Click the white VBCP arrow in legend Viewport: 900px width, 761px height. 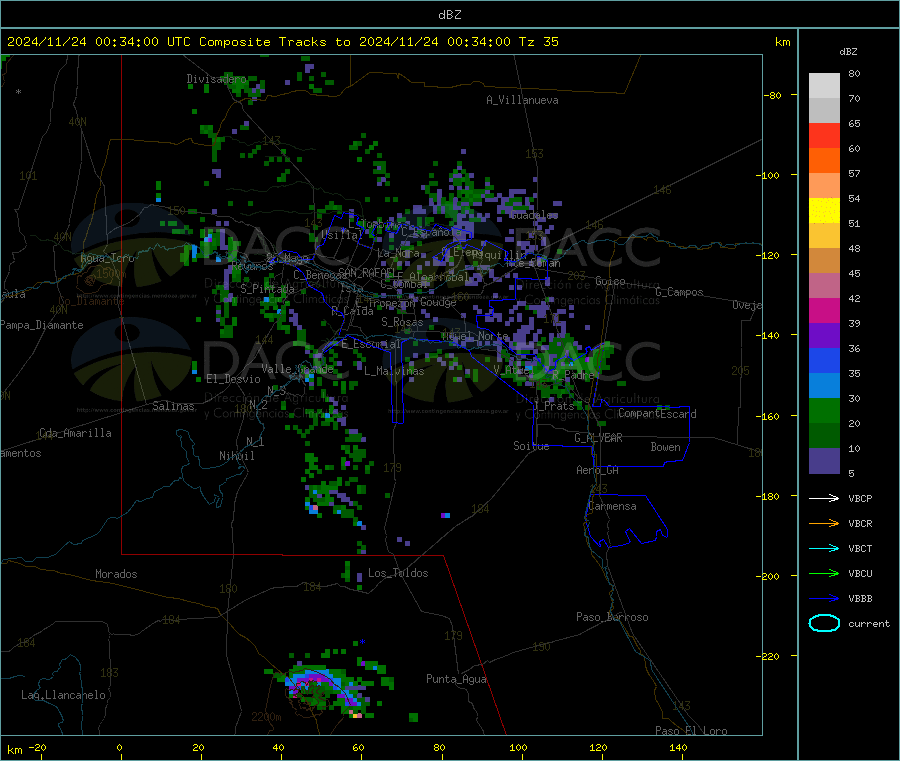(824, 498)
